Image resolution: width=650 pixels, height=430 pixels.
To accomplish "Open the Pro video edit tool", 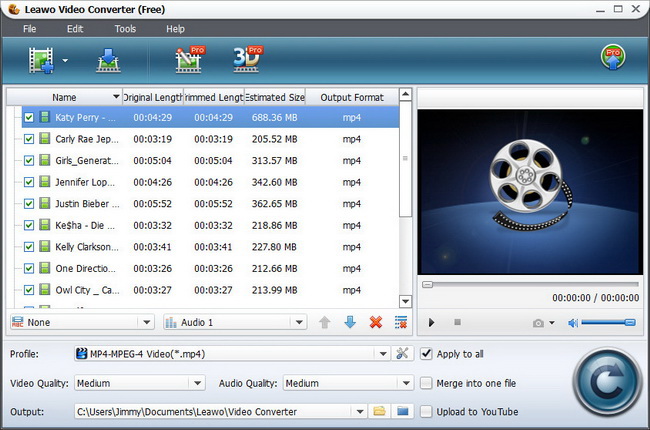I will click(x=190, y=60).
